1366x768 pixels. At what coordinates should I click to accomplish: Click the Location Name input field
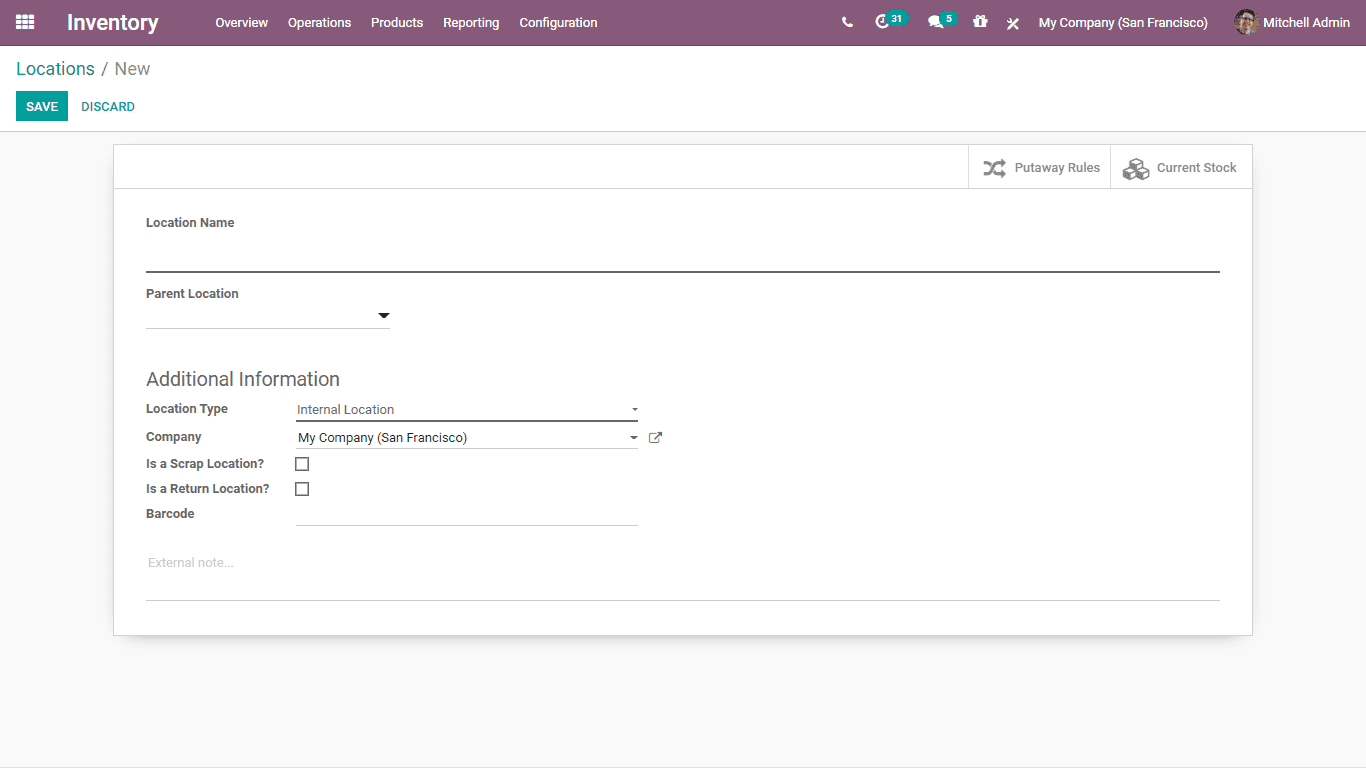[x=683, y=255]
